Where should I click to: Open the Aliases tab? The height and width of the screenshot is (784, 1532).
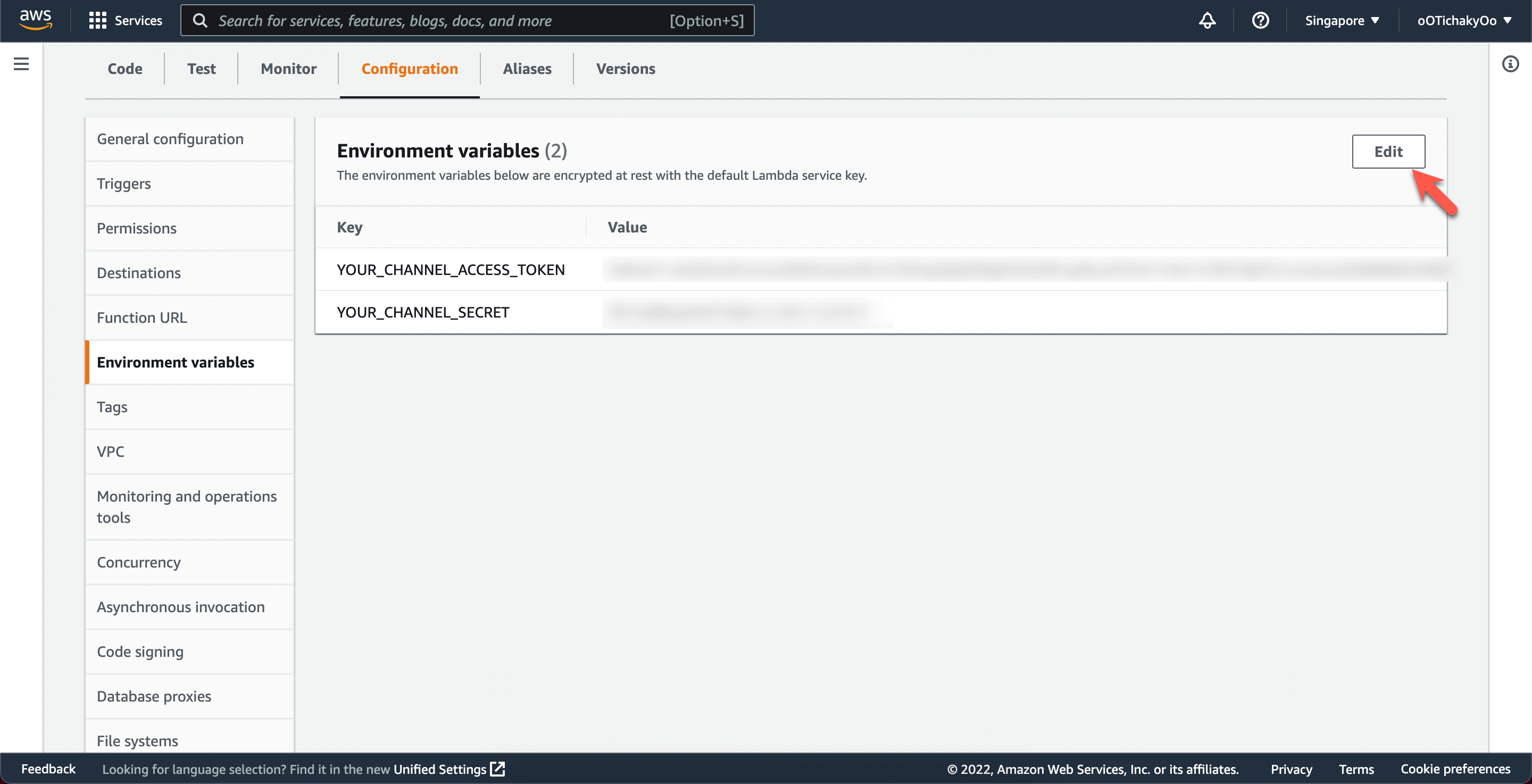pos(526,69)
